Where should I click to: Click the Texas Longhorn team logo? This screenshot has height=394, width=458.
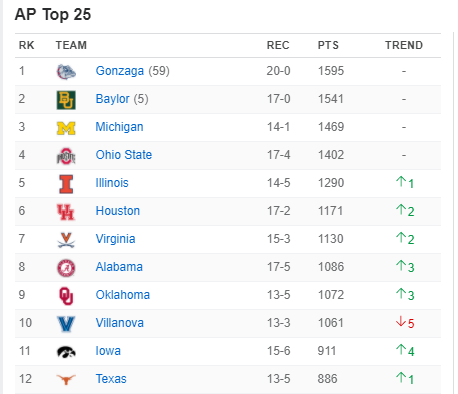[66, 379]
